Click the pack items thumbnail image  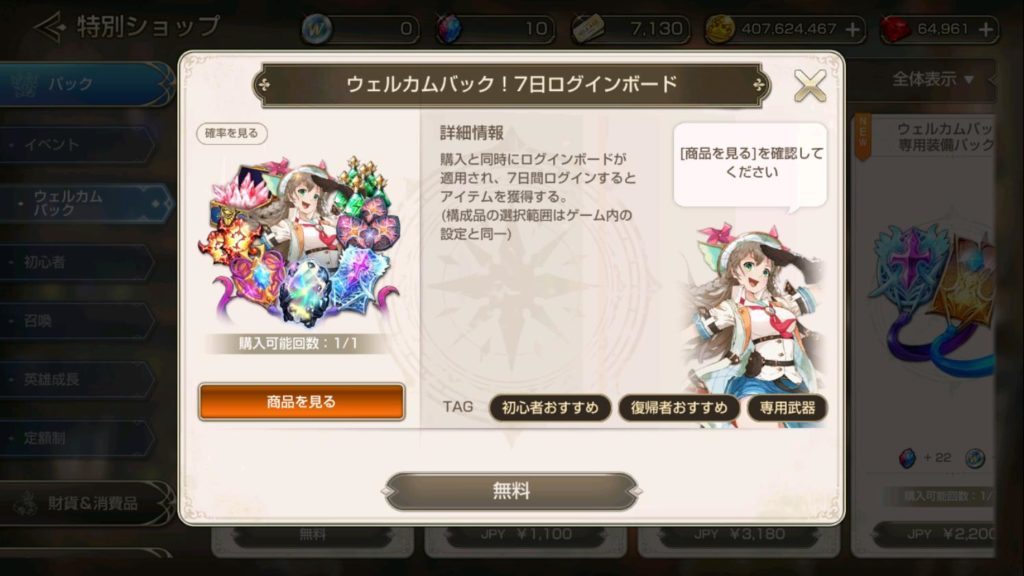(x=300, y=240)
